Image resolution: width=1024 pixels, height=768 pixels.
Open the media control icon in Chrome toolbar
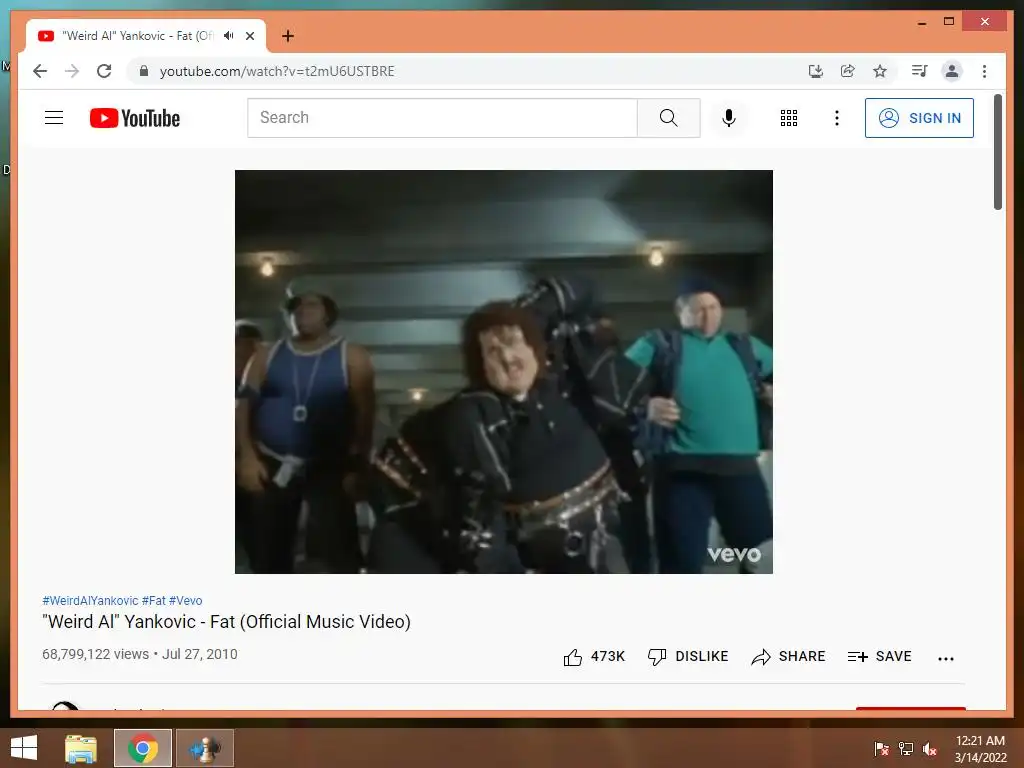tap(920, 71)
